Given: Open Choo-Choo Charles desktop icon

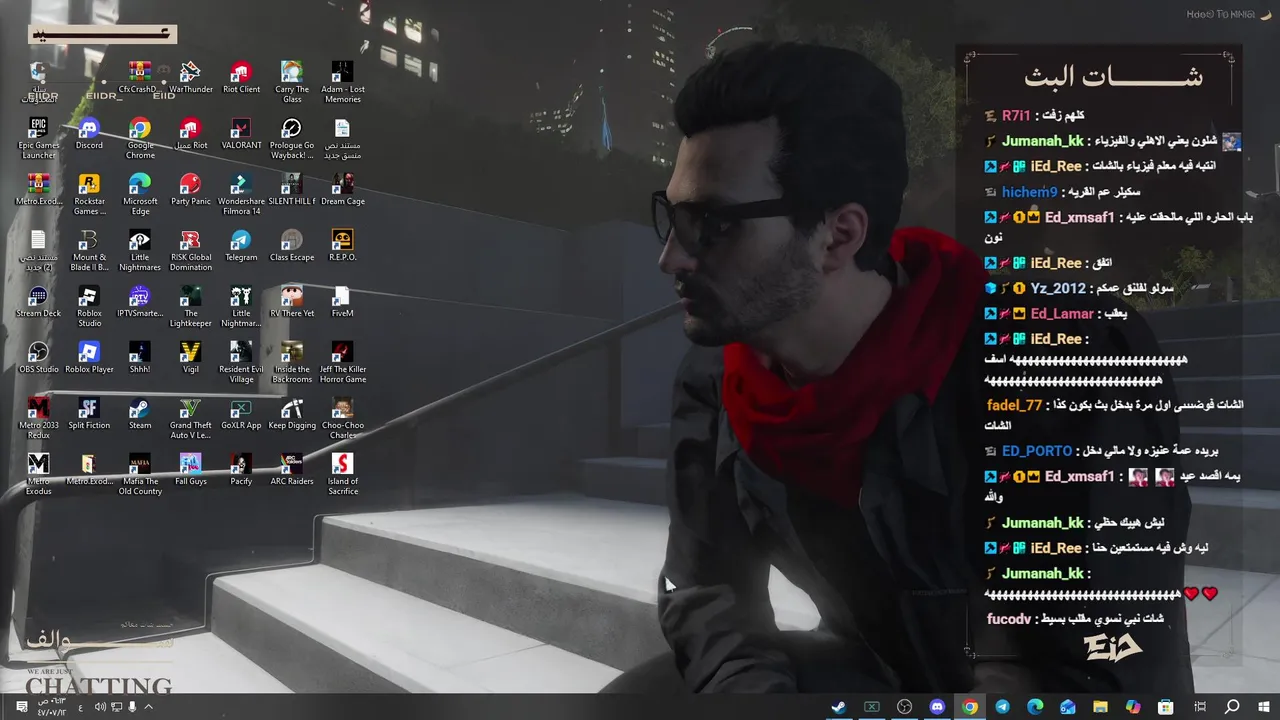Looking at the screenshot, I should click(x=342, y=419).
